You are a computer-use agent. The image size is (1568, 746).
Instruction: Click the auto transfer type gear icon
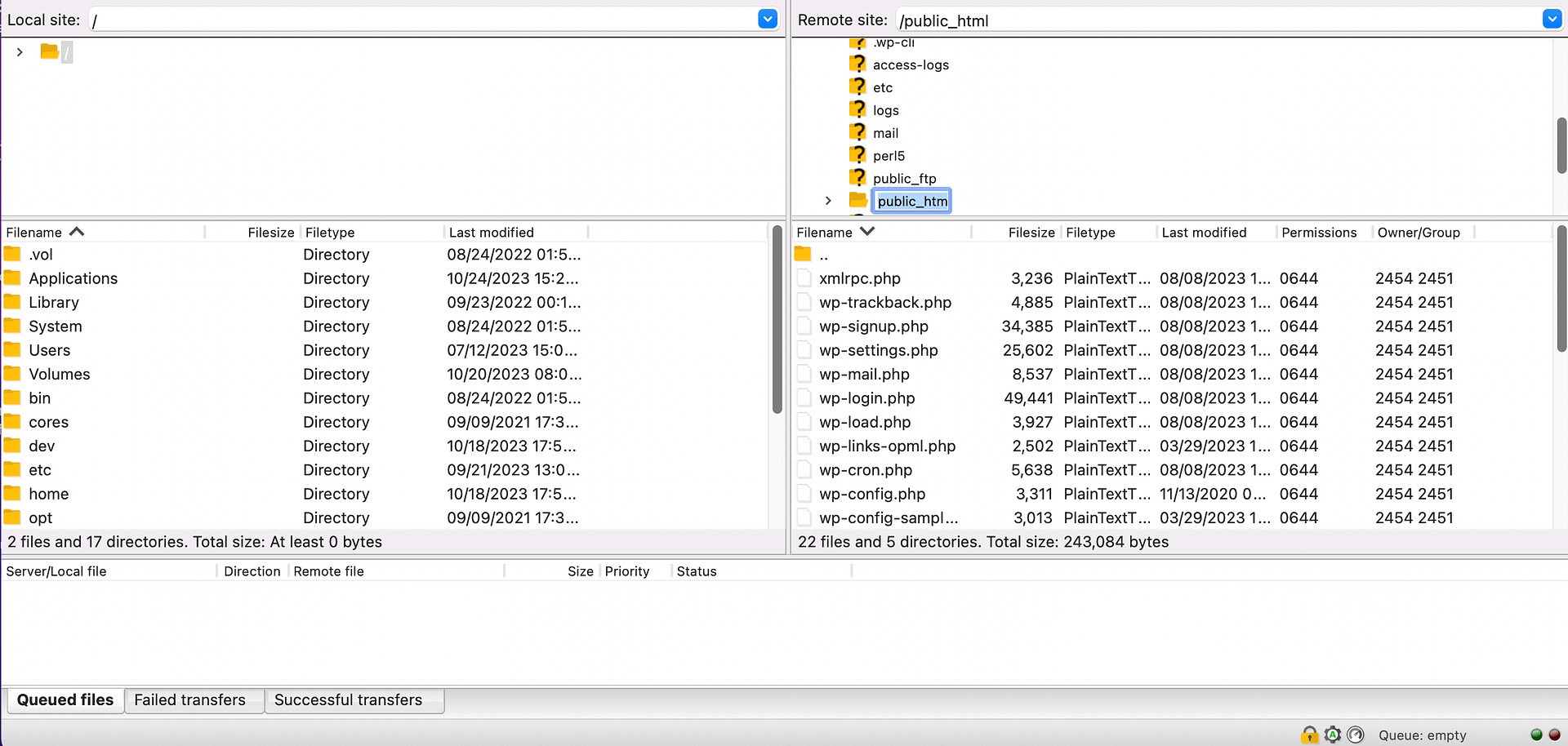tap(1333, 735)
